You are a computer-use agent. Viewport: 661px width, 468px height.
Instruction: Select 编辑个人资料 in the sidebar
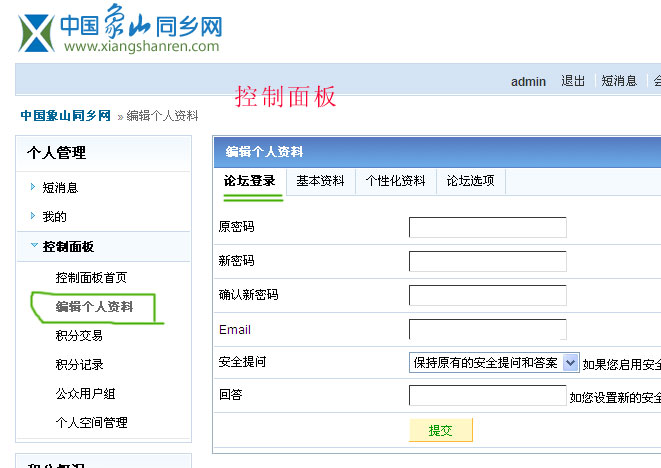point(94,306)
